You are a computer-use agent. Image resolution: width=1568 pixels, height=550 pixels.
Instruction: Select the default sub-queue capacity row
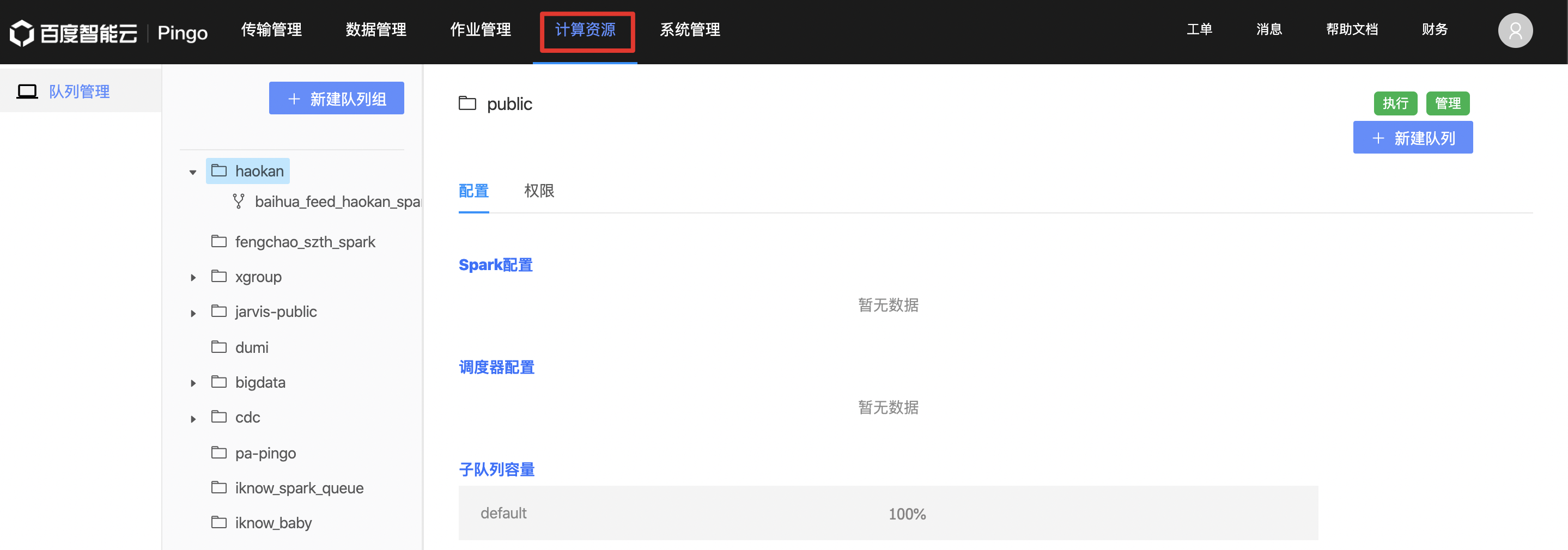point(888,513)
